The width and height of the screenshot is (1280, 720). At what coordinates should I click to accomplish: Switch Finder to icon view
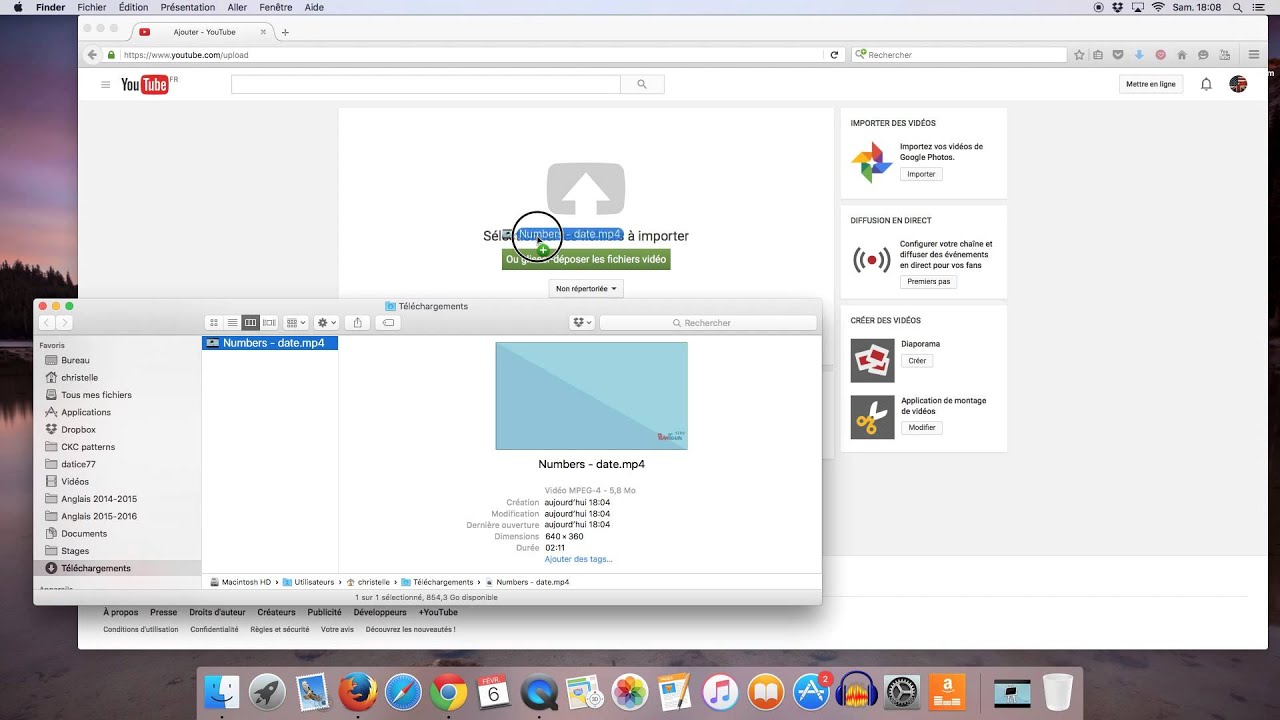click(x=213, y=323)
